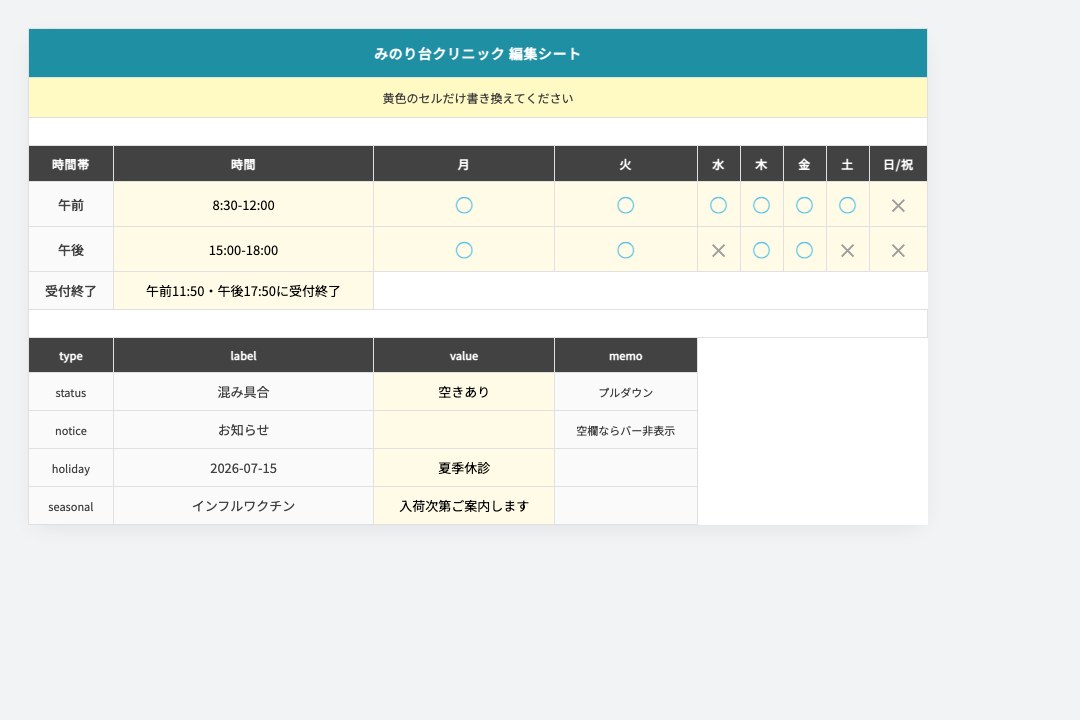Viewport: 1080px width, 720px height.
Task: Click the 水 column header
Action: point(718,164)
